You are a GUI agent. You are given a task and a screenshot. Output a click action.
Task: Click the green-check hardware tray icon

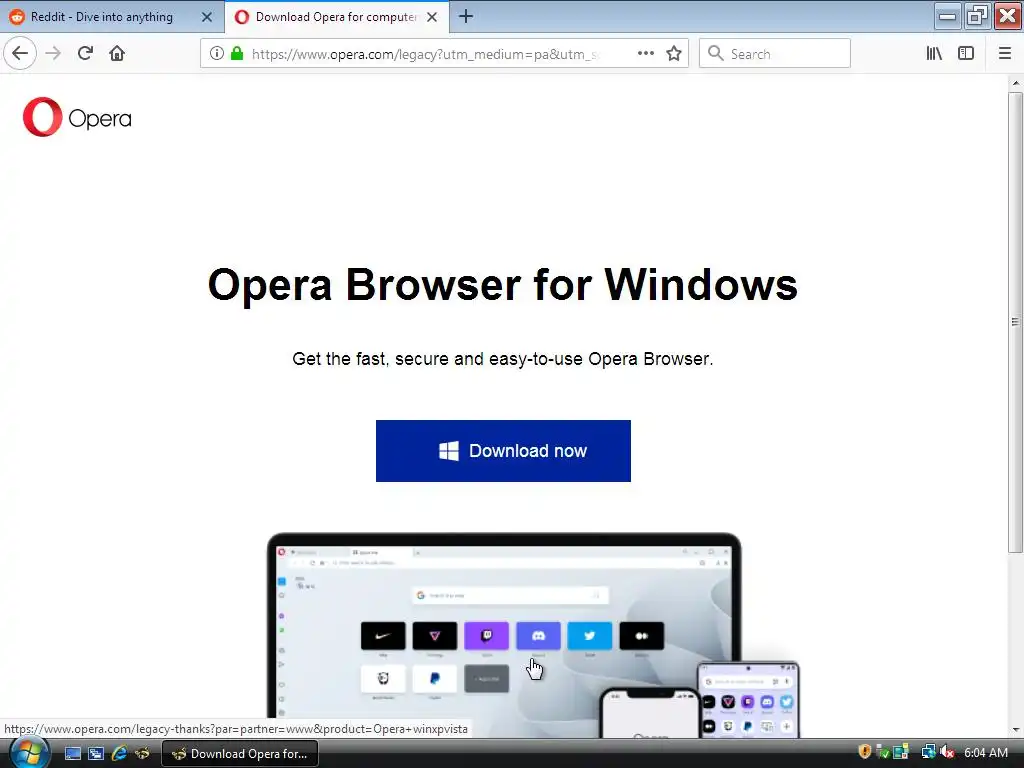pyautogui.click(x=882, y=752)
